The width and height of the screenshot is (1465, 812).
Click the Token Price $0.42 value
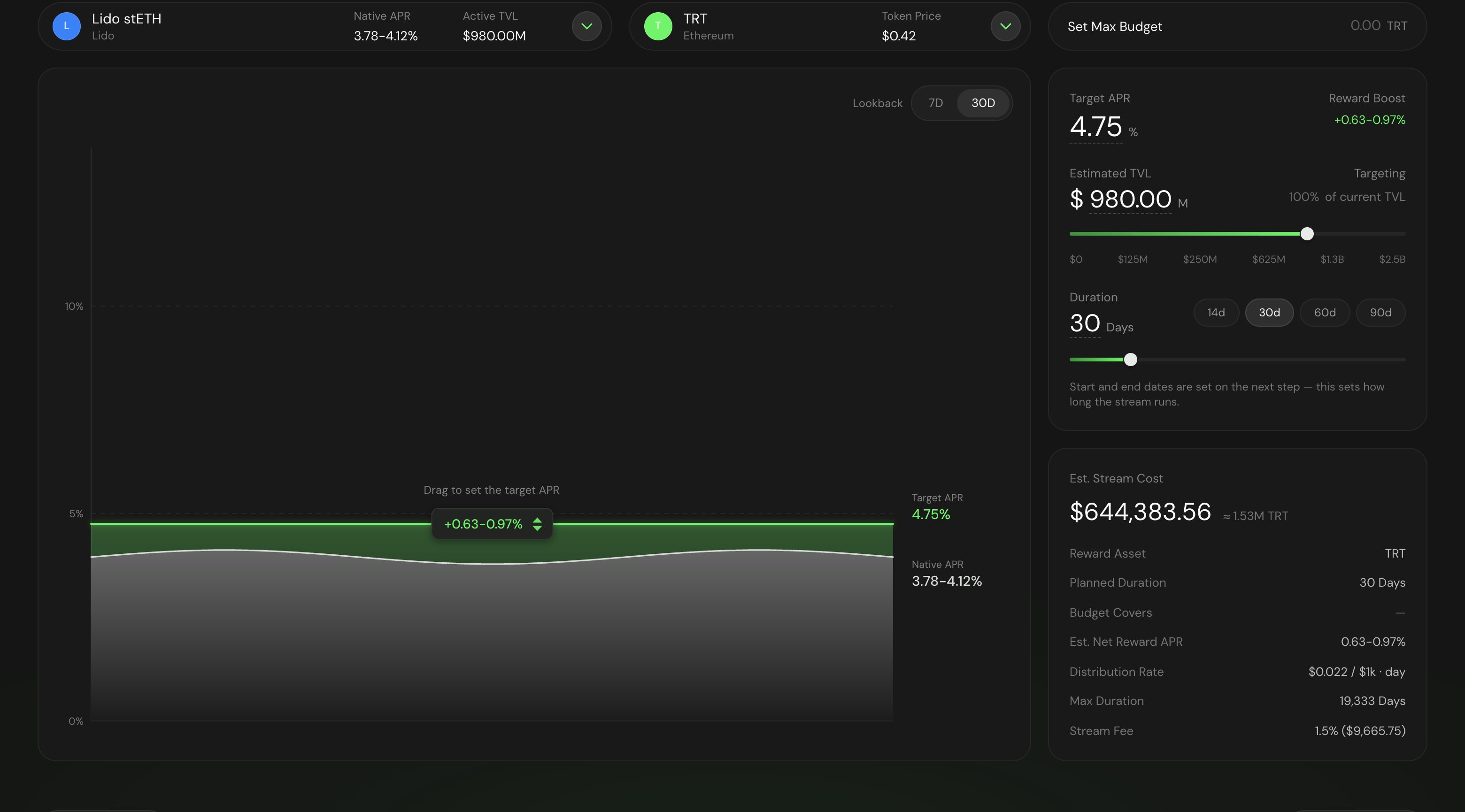click(899, 36)
